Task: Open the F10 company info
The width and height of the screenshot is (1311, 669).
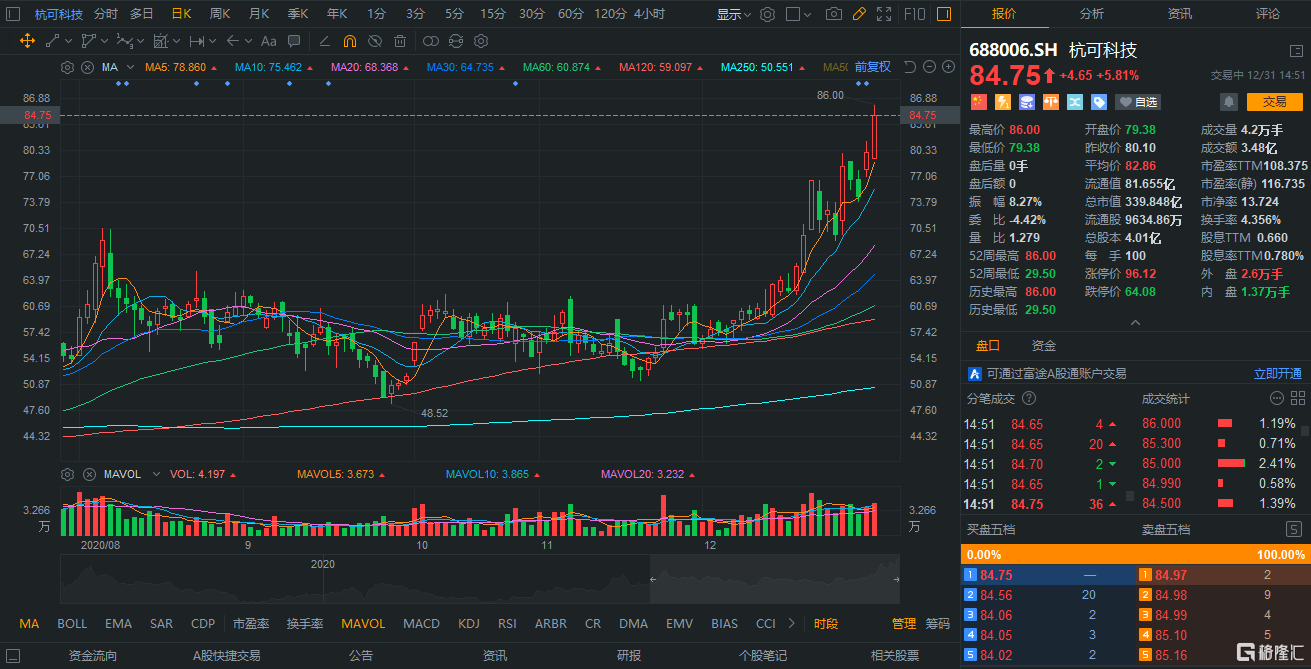Action: click(914, 14)
